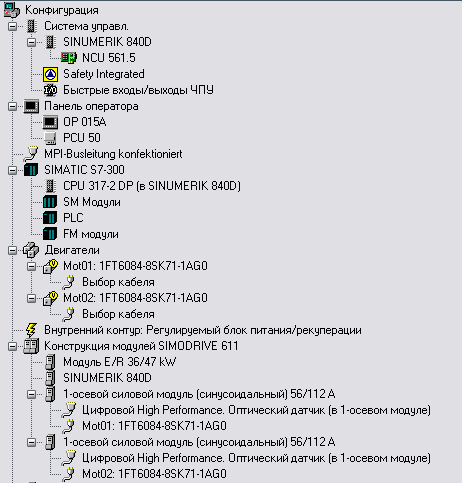Click the lightning bolt icon for Внутренний контур
Screen dimensions: 462x483
click(x=31, y=330)
